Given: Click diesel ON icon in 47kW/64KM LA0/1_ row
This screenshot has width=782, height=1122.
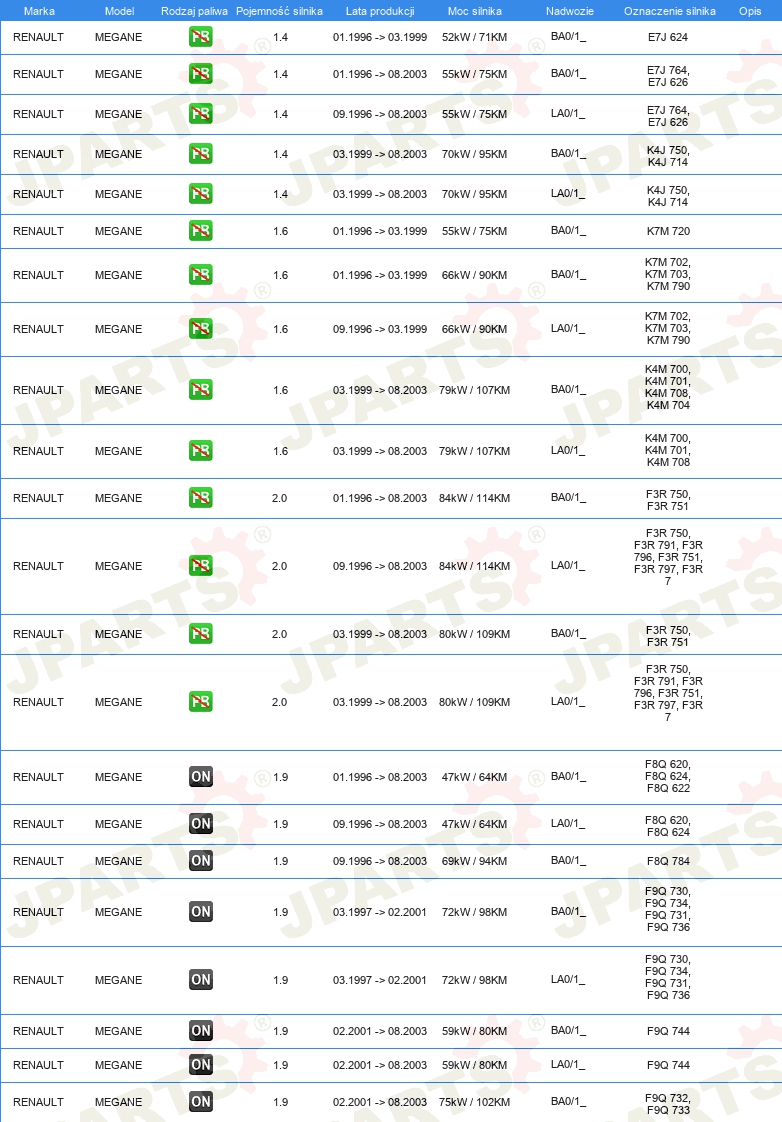Looking at the screenshot, I should (200, 824).
